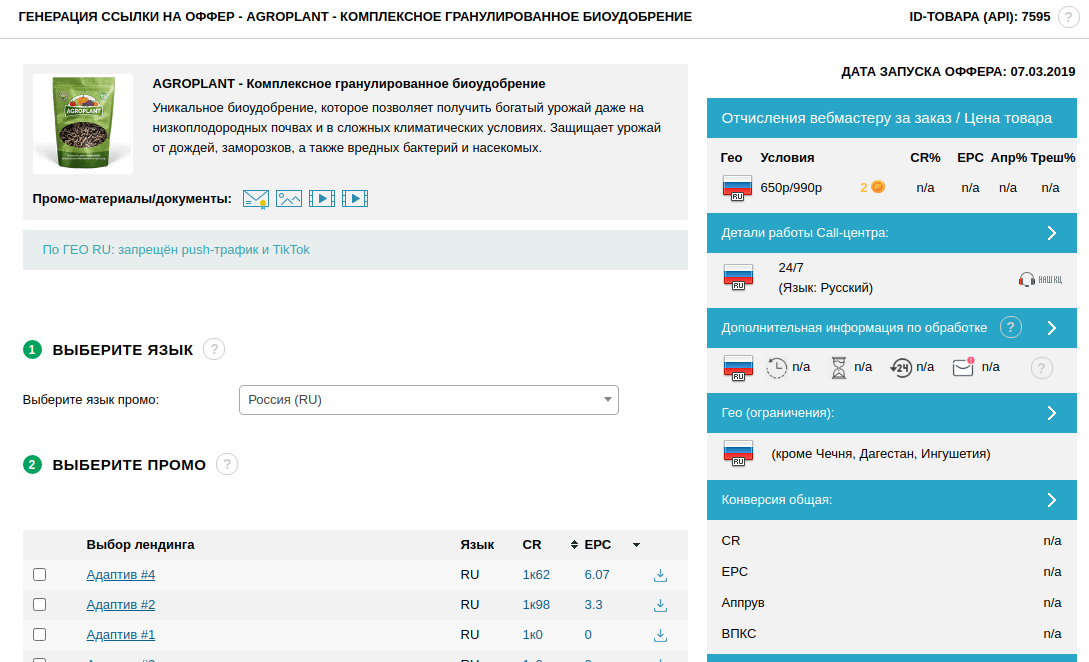Click the orange coin icon near 650р/990р

[x=878, y=187]
